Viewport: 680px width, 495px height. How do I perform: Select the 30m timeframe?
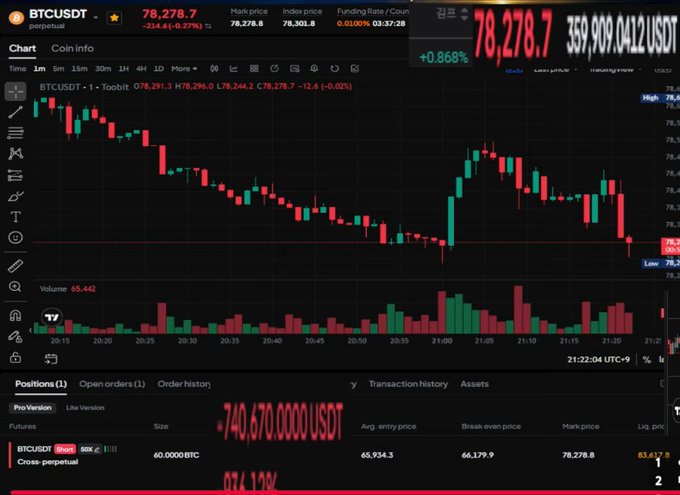[x=103, y=69]
